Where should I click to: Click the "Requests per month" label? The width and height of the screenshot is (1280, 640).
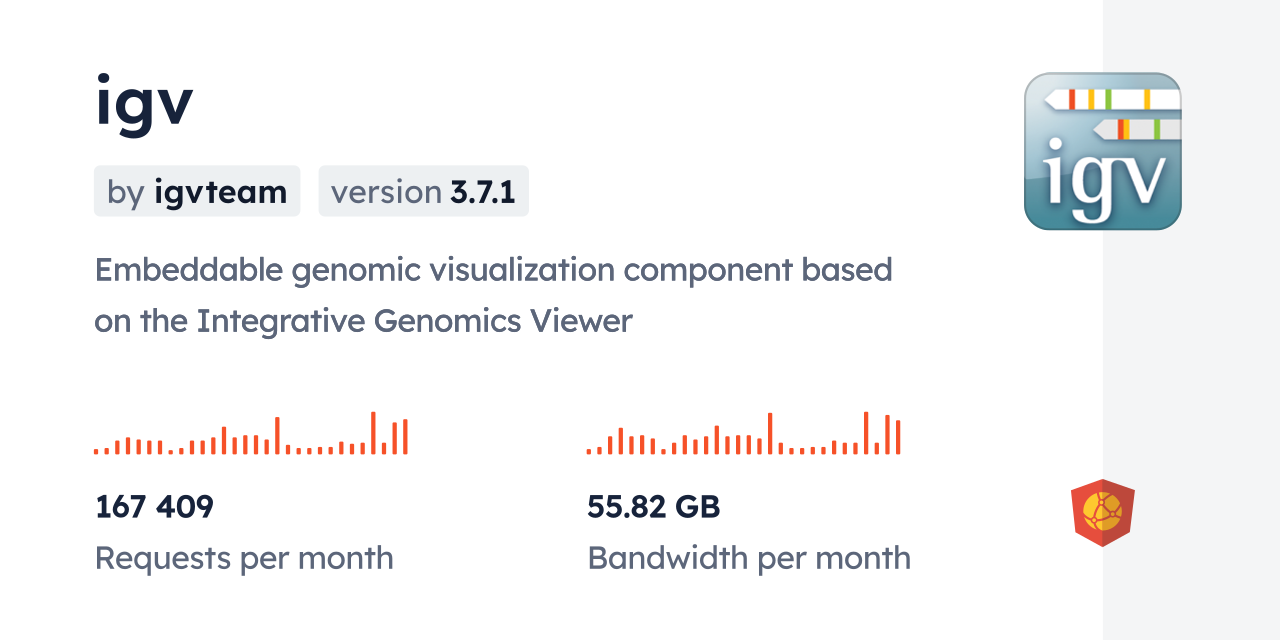(x=244, y=558)
